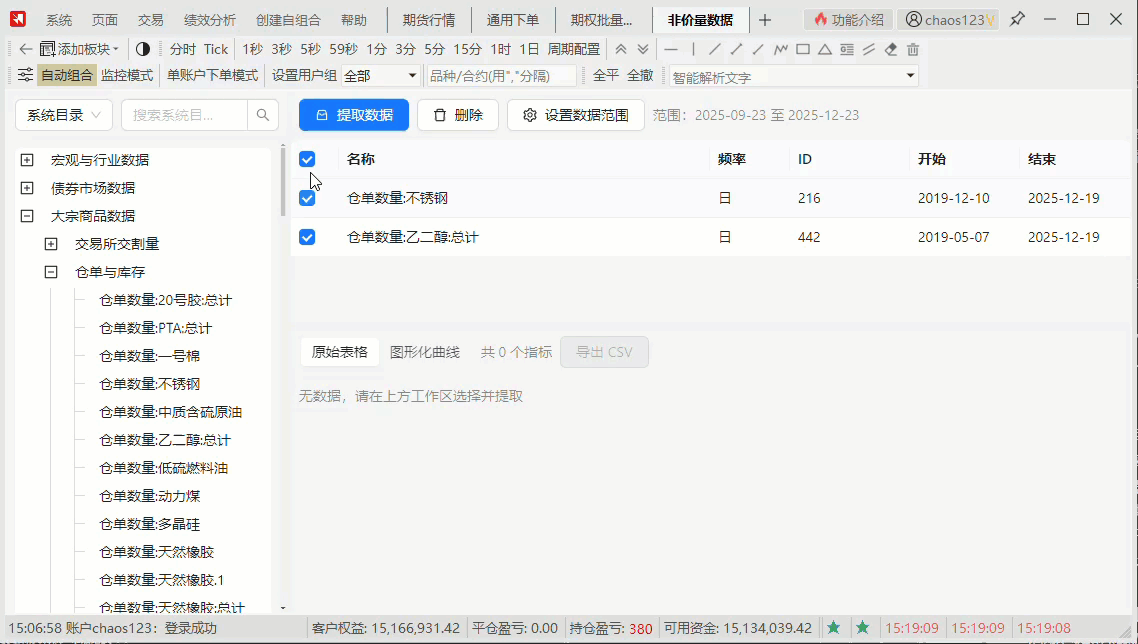Open a new tab with the plus icon
The image size is (1138, 644).
pyautogui.click(x=765, y=20)
